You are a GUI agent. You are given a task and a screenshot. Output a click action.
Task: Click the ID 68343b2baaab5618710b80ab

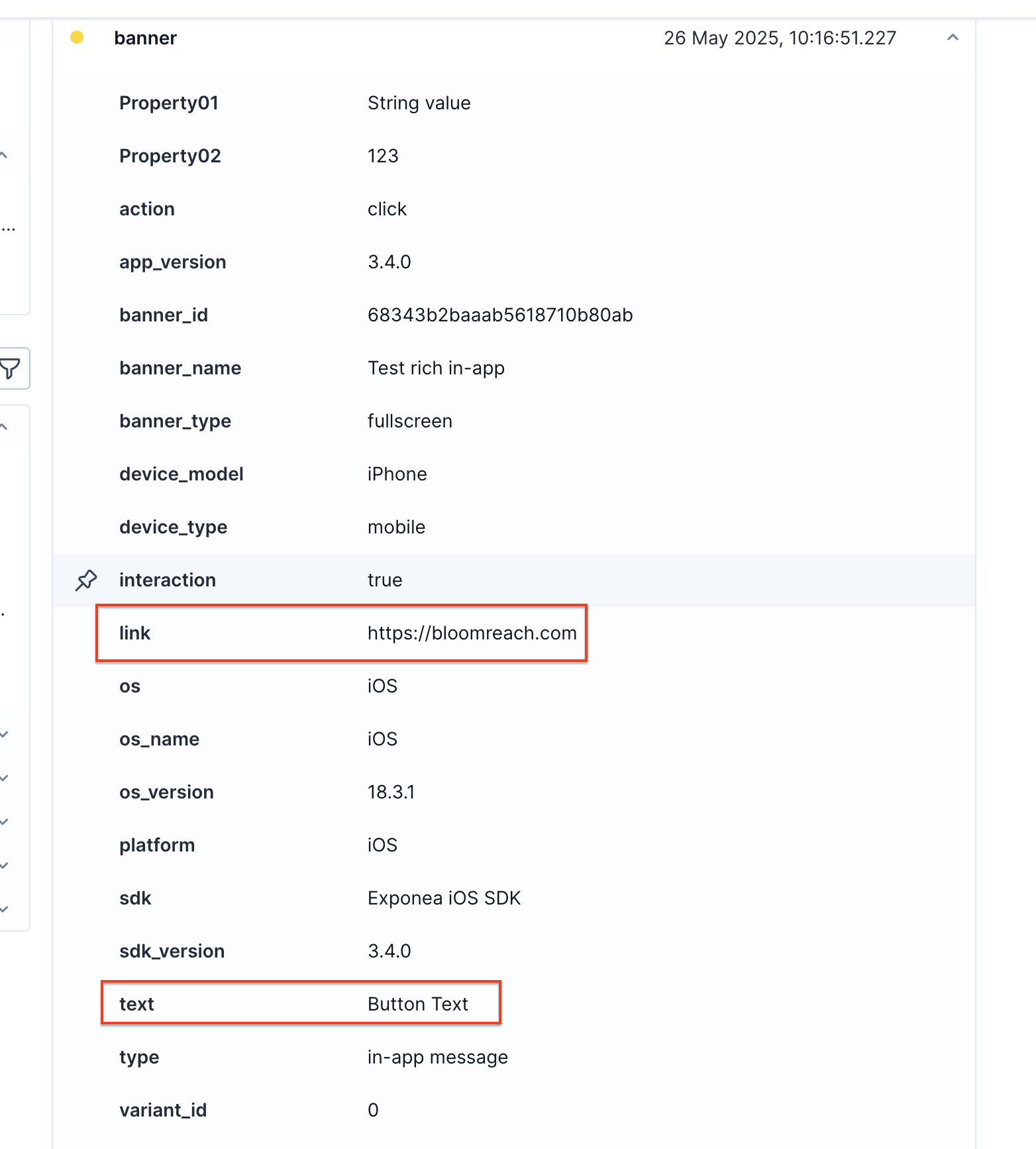(500, 315)
